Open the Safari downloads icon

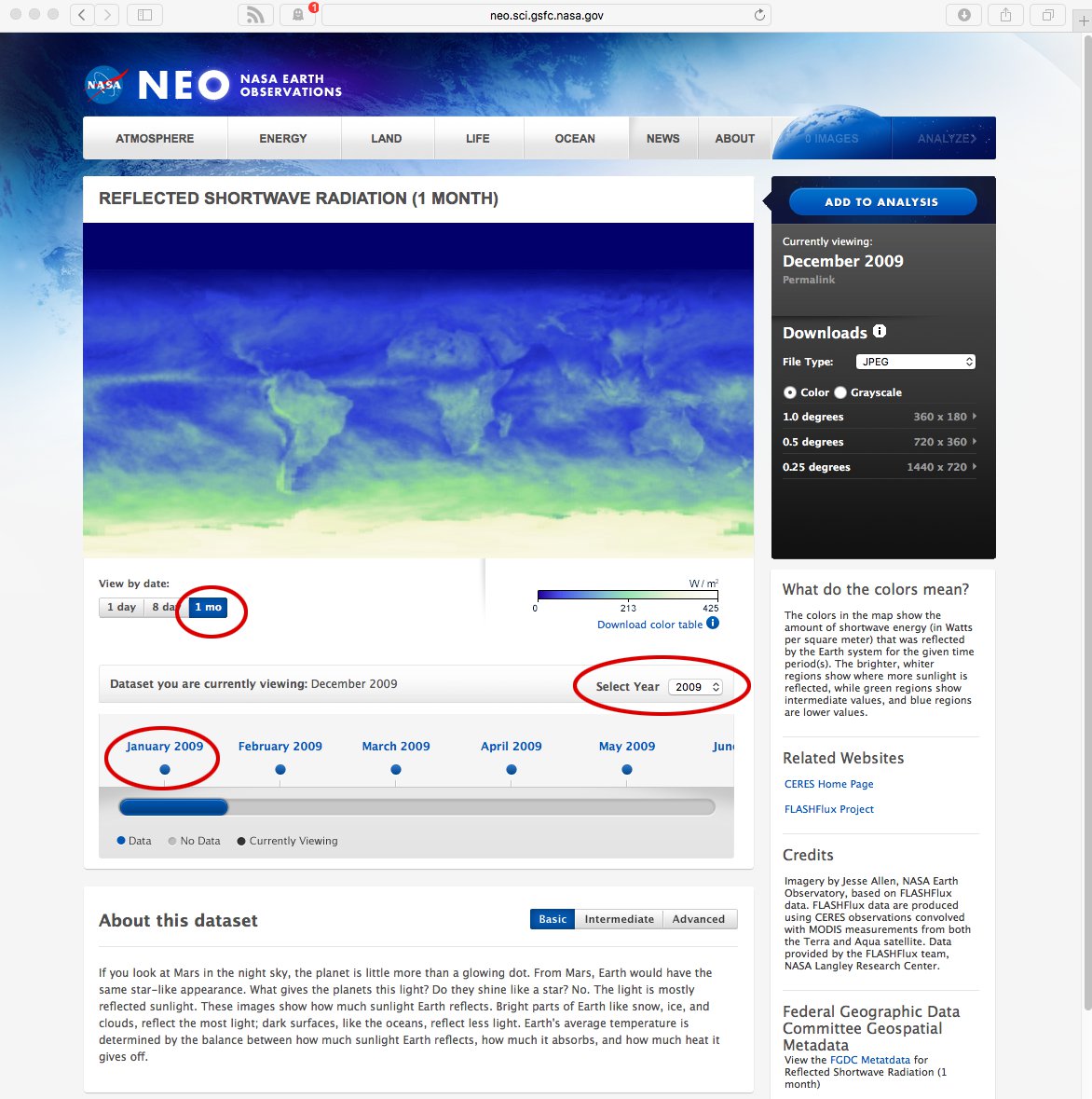coord(963,15)
